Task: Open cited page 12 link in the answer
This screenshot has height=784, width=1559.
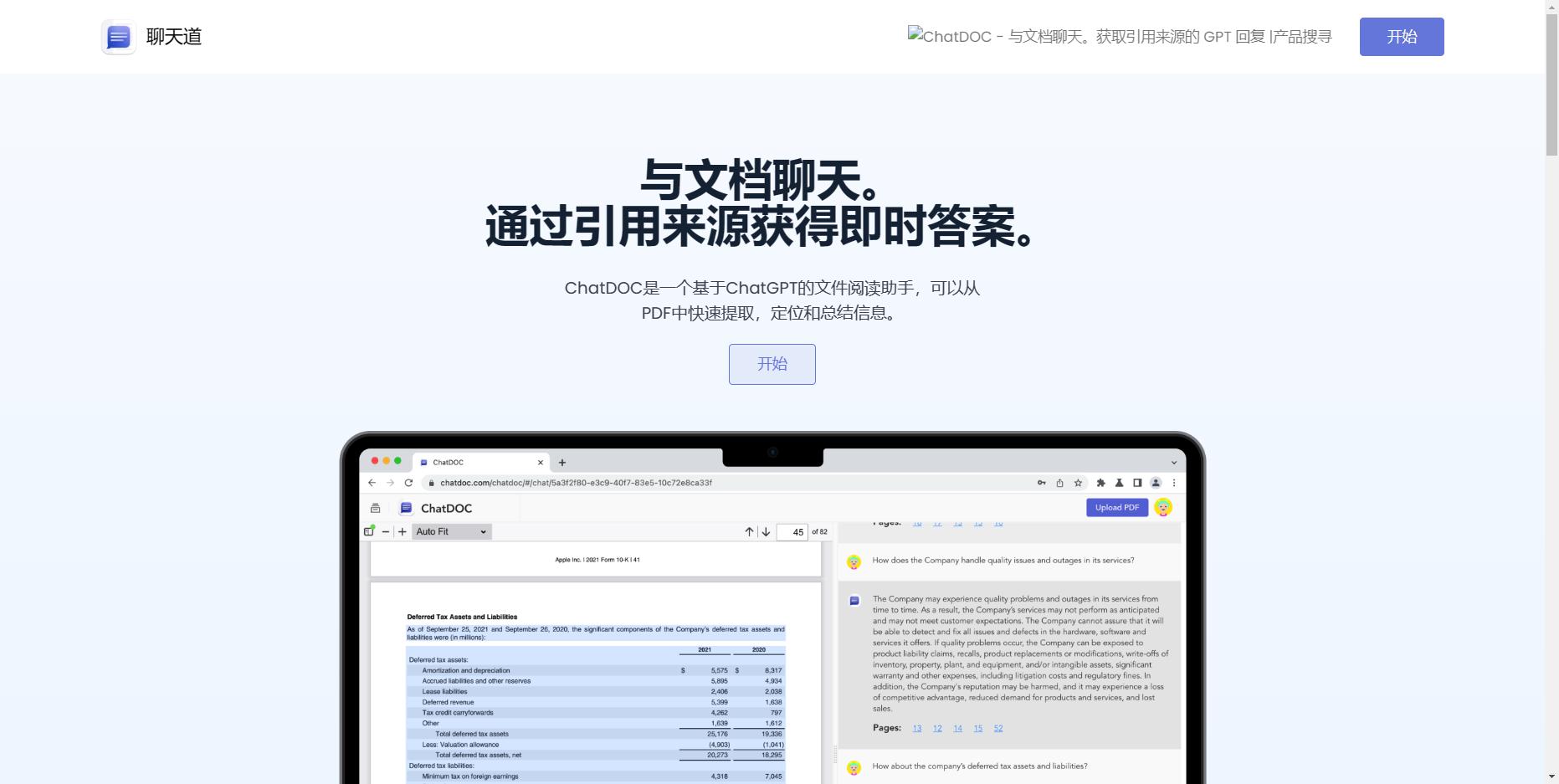Action: pos(937,728)
